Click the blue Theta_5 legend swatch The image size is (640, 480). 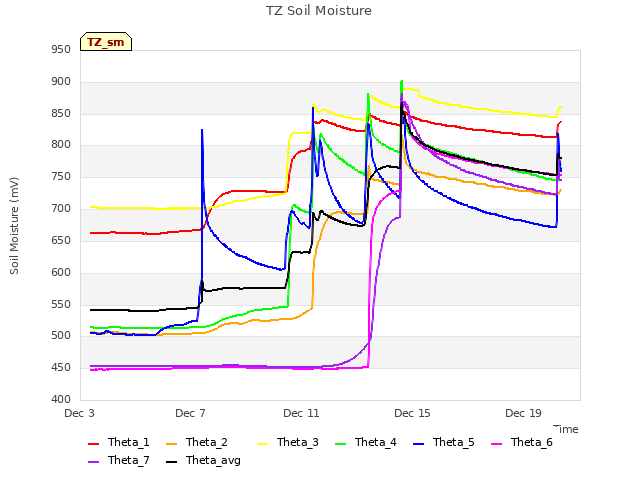click(418, 444)
